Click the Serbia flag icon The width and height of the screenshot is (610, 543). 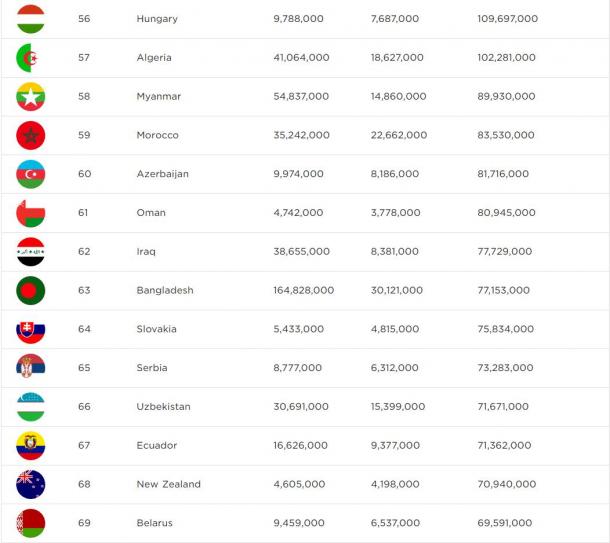pos(31,368)
